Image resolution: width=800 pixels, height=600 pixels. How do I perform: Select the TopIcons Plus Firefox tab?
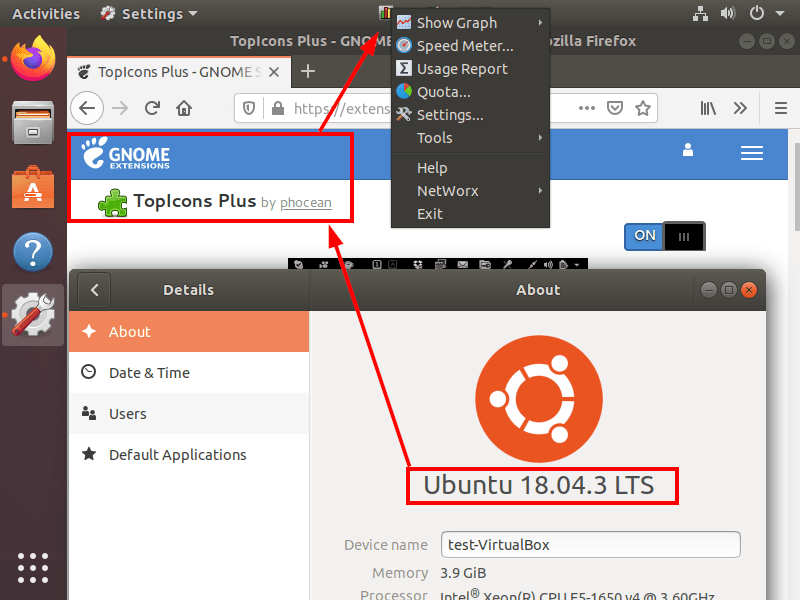click(x=179, y=72)
